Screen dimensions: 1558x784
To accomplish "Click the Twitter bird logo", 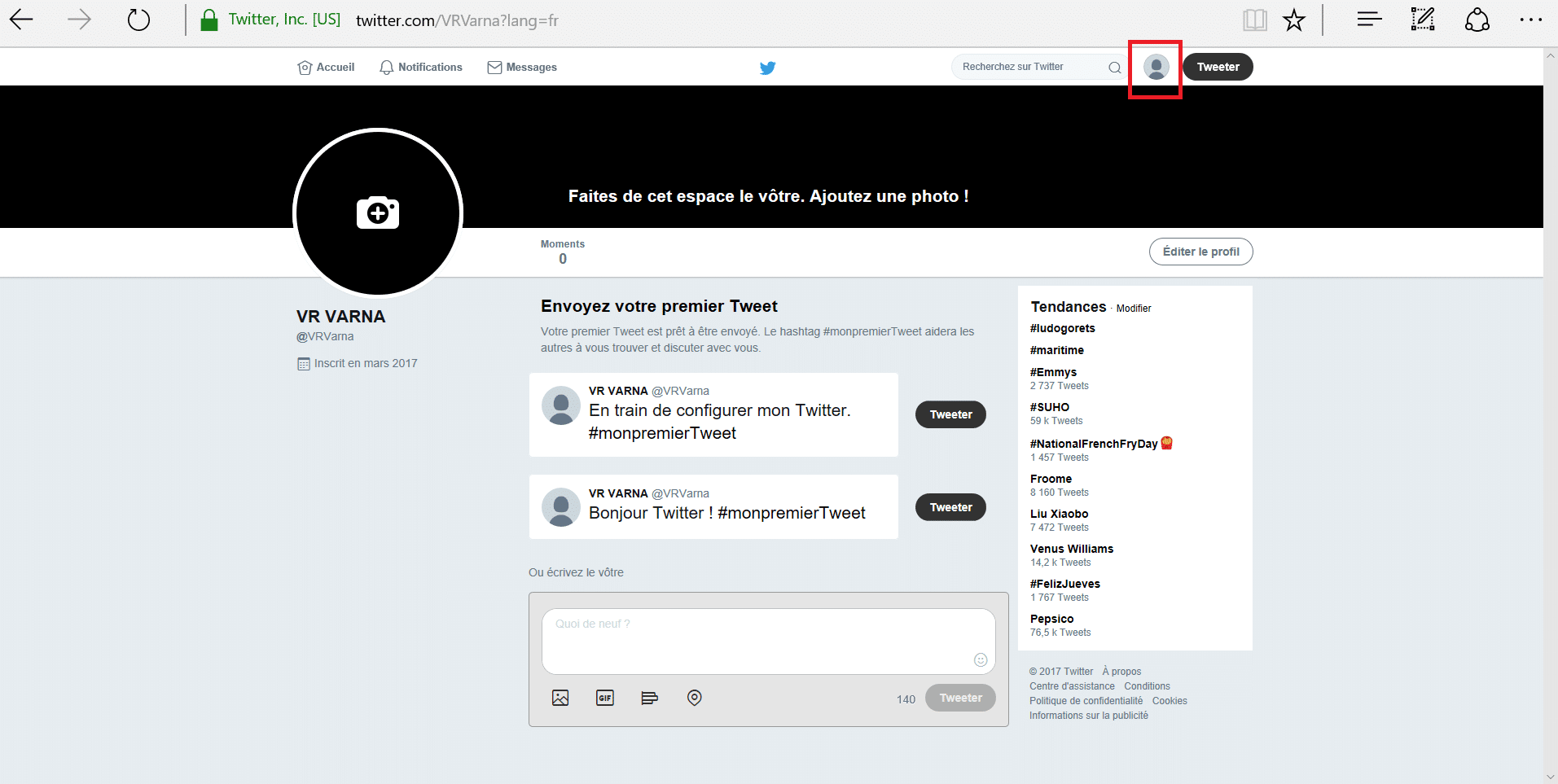I will tap(767, 68).
